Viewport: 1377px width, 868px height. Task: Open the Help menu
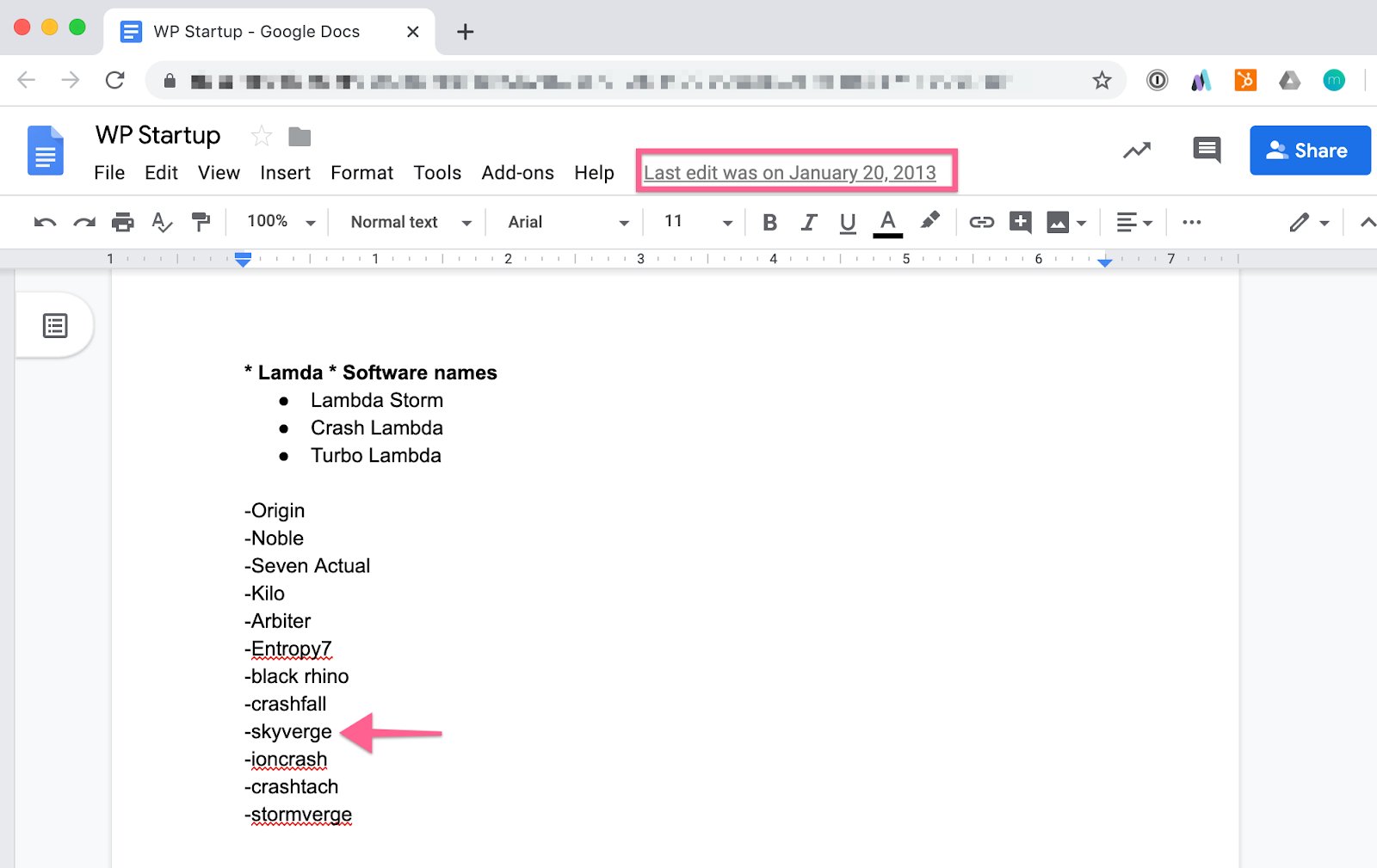click(594, 173)
